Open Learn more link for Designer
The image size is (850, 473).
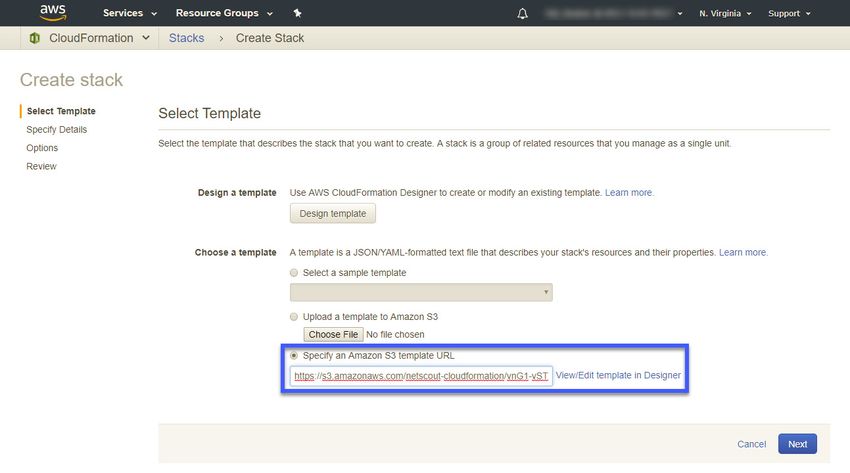[x=629, y=192]
